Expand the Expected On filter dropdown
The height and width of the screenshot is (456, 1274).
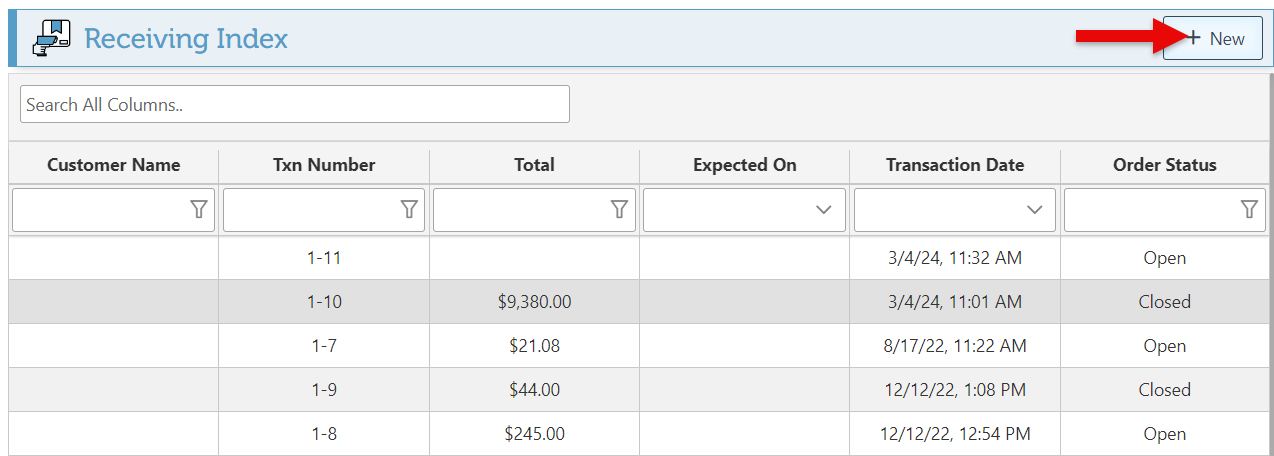(x=824, y=210)
